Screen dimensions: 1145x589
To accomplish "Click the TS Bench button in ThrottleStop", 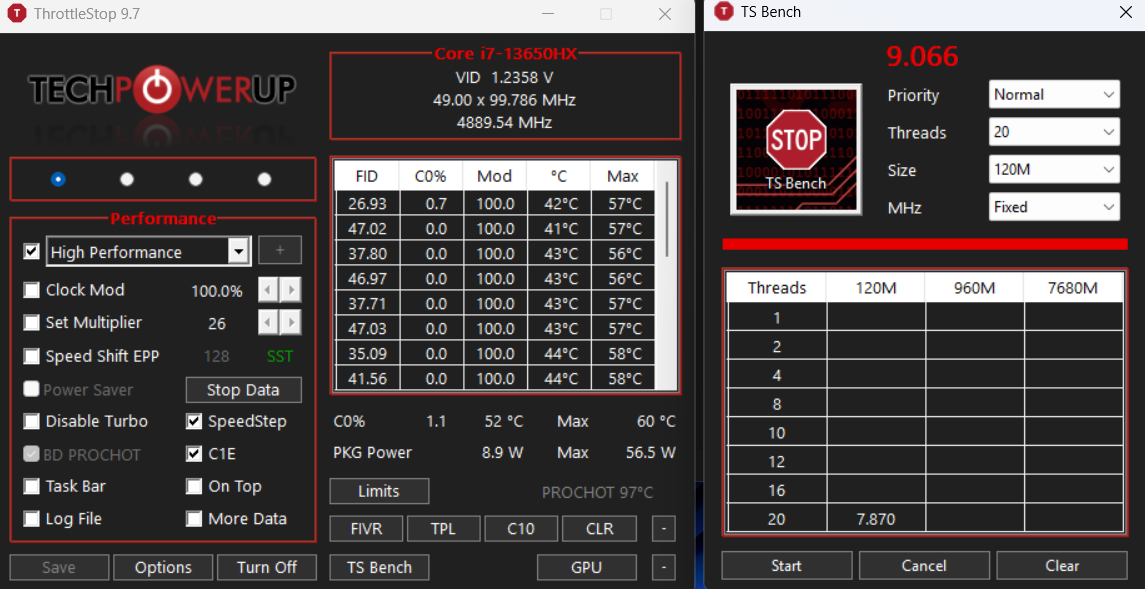I will [379, 567].
